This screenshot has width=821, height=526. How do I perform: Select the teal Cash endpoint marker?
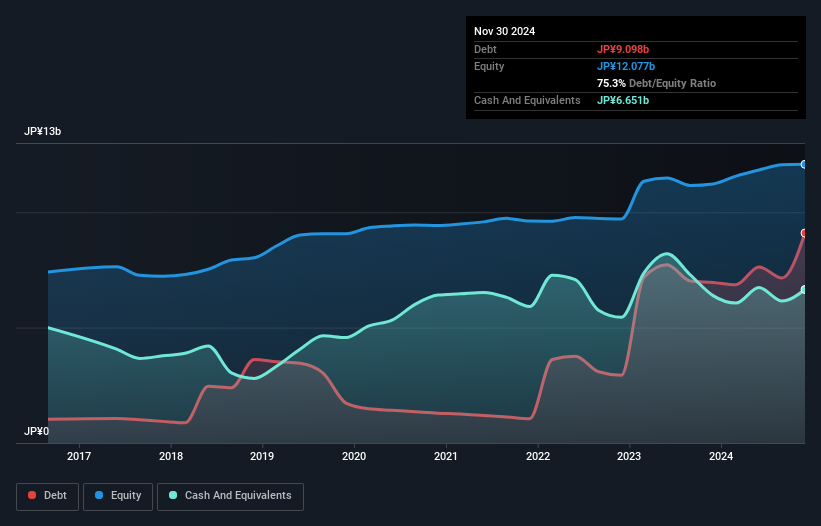point(804,289)
